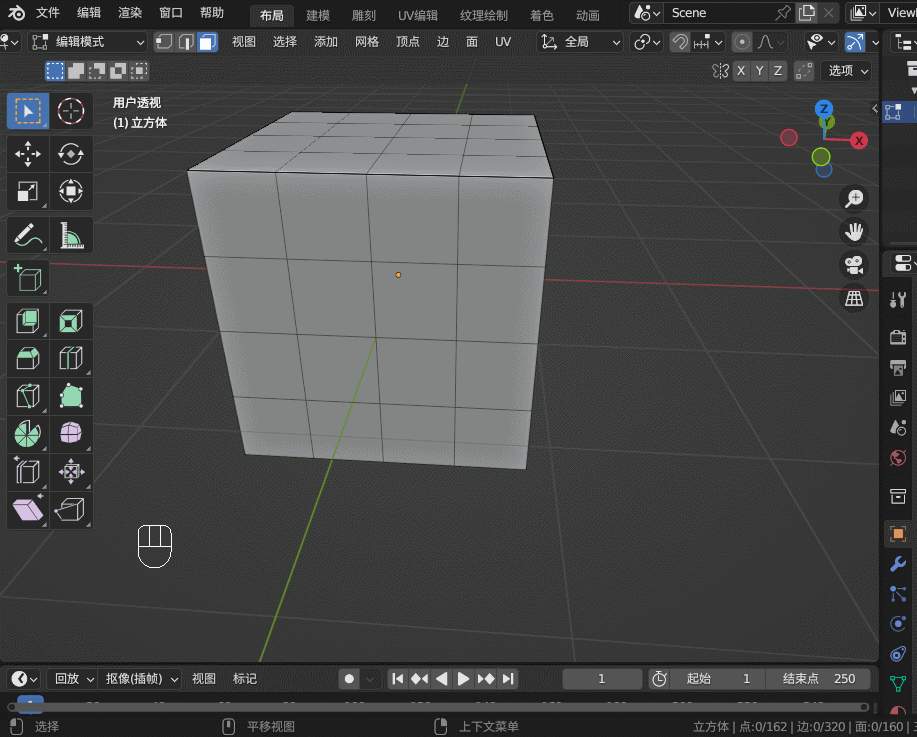Select the Extrude Region tool

27,321
